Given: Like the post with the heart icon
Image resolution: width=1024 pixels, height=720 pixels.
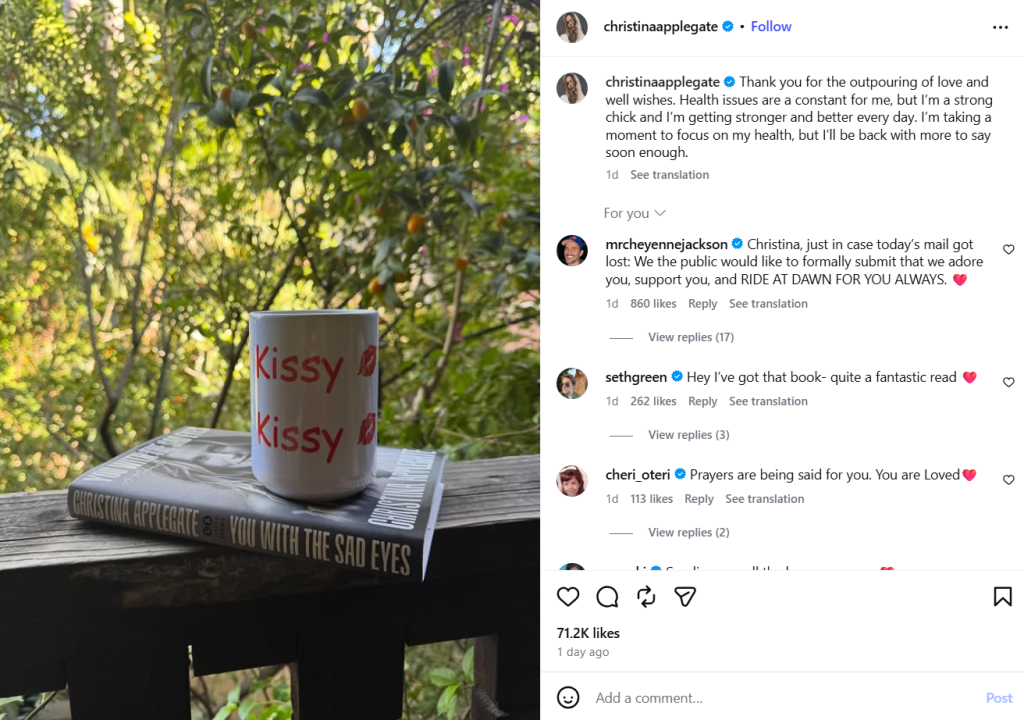Looking at the screenshot, I should tap(568, 597).
